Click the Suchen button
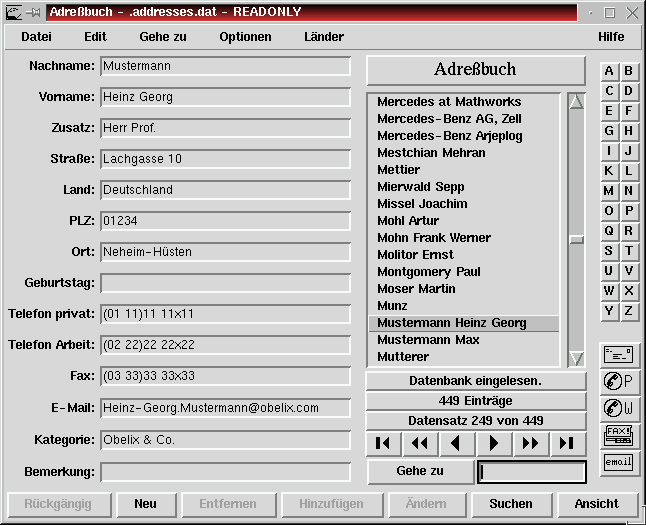The image size is (646, 525). (x=511, y=504)
